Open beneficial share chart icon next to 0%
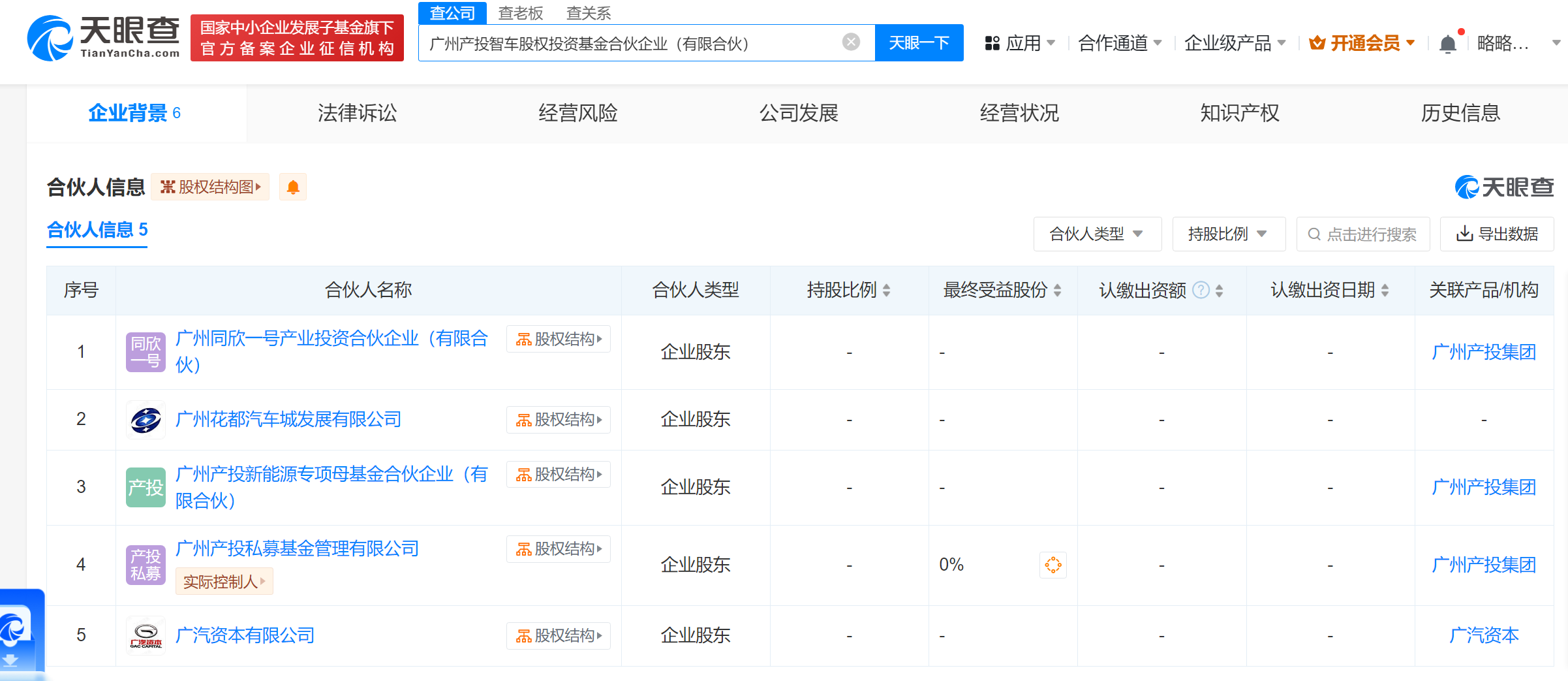1568x681 pixels. point(1053,565)
